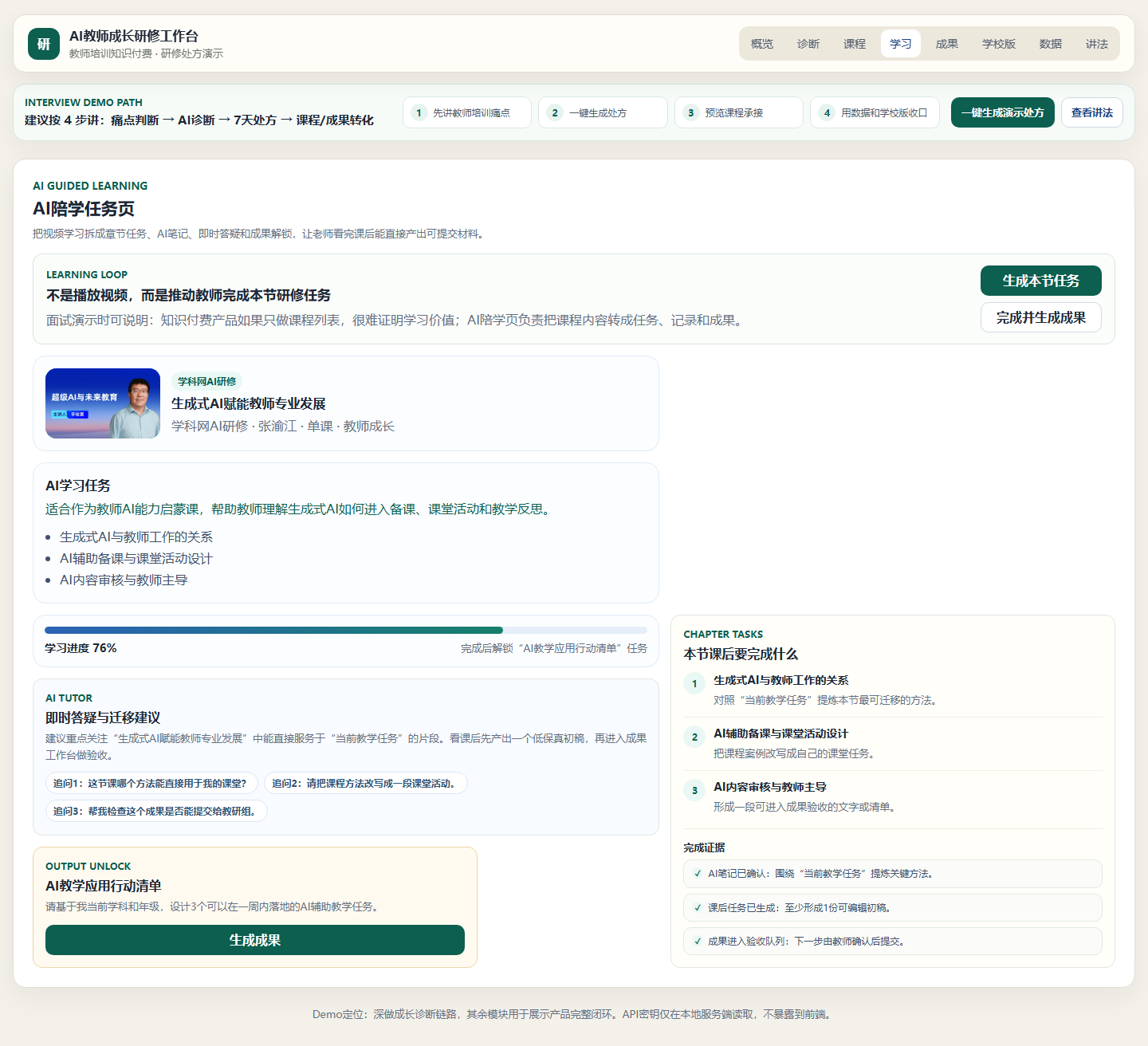Select the 学习 tab

coord(901,44)
